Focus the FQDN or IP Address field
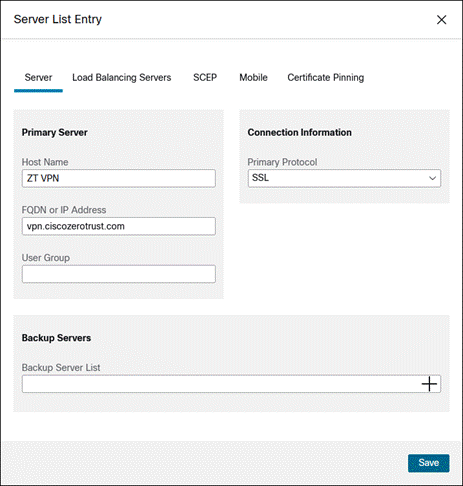 (x=119, y=226)
